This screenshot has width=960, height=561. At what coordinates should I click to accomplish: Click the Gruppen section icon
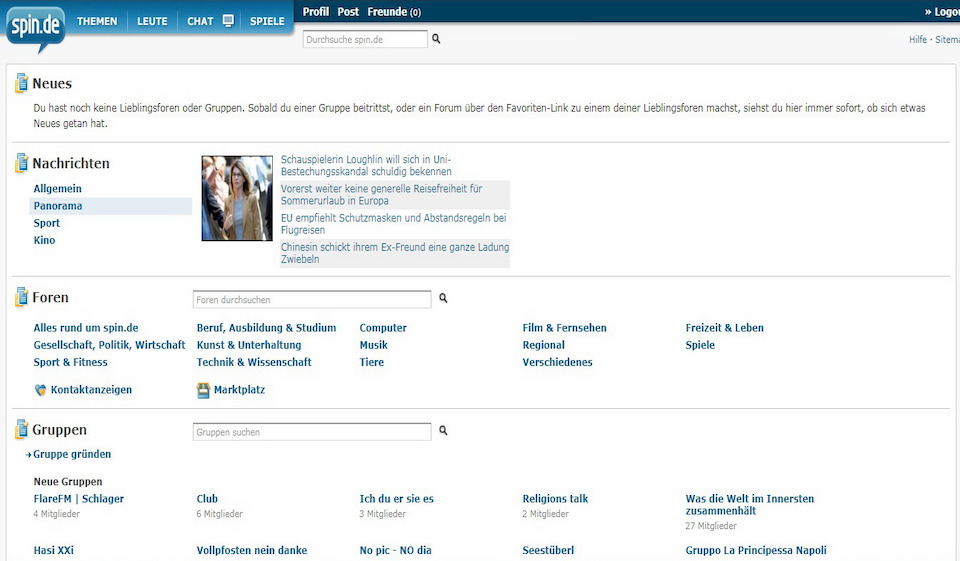click(x=21, y=429)
